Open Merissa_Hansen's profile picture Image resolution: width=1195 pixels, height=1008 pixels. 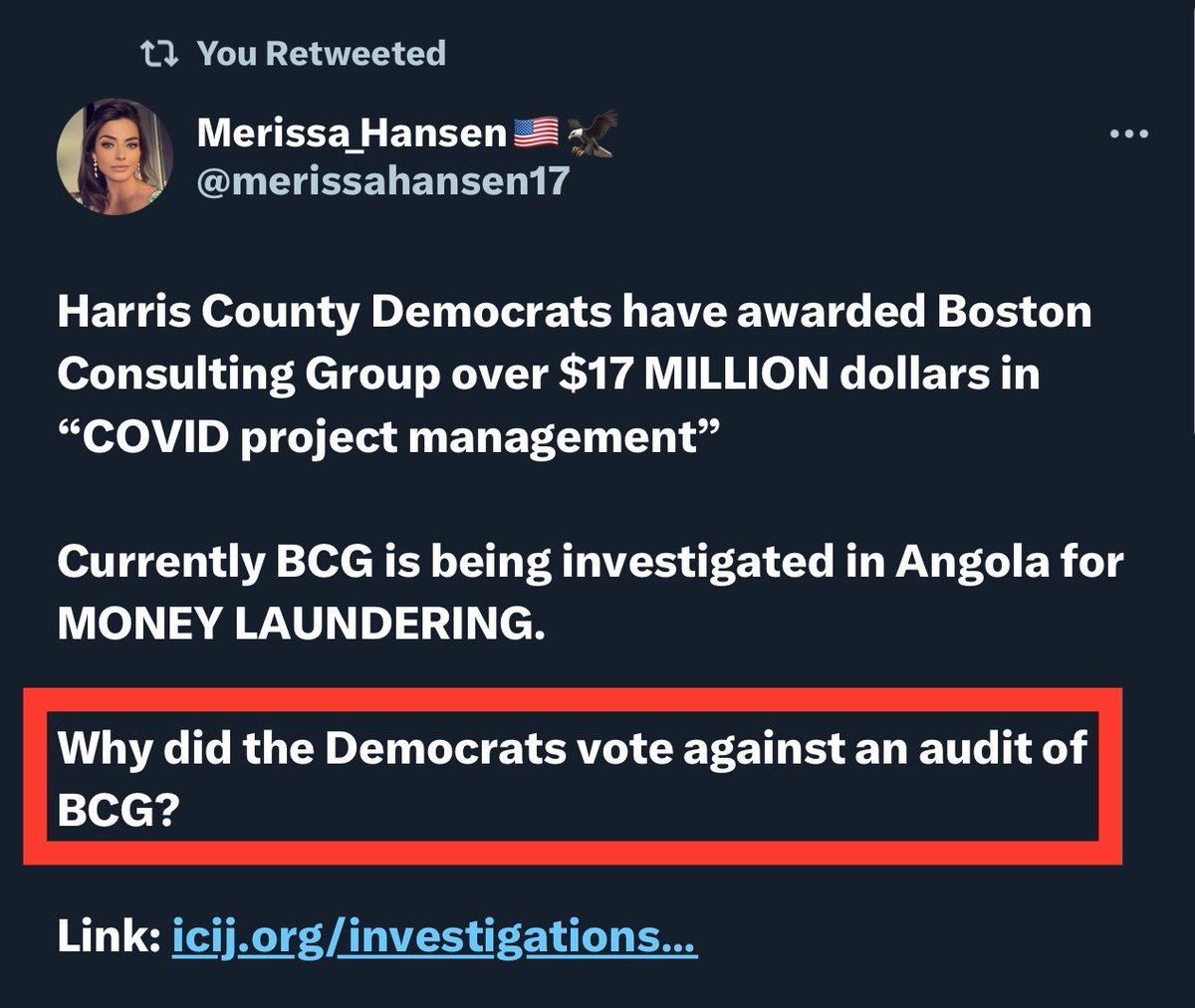coord(115,156)
